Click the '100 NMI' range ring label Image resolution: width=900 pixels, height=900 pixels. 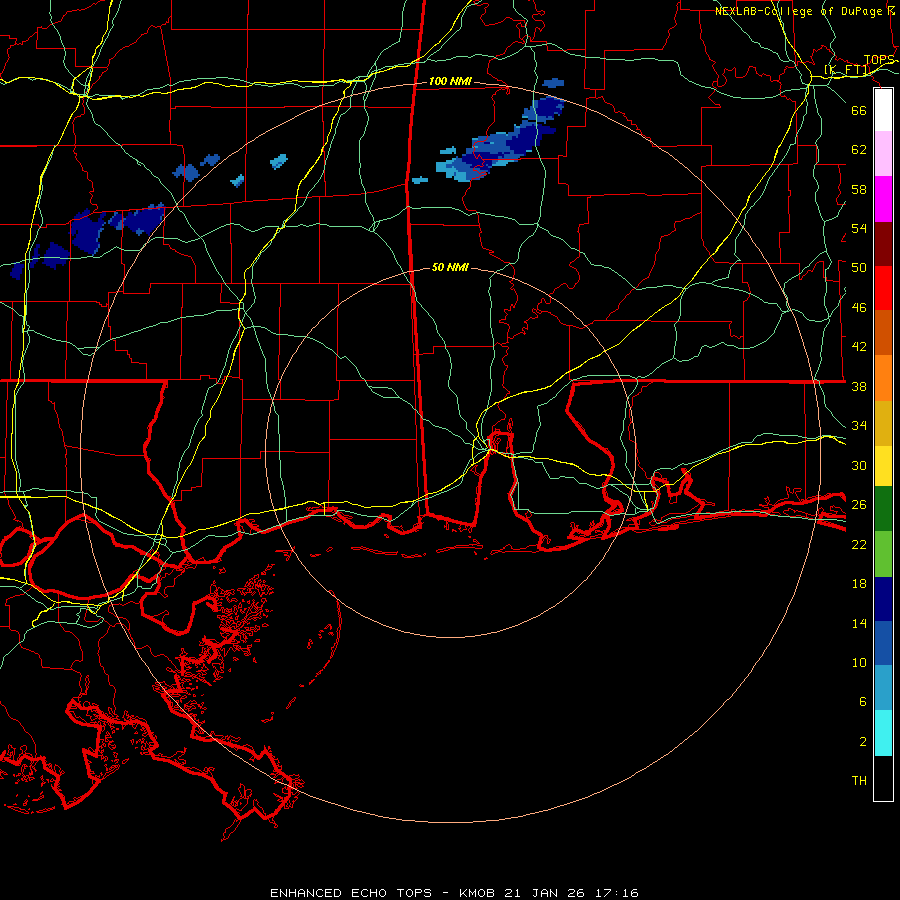[450, 82]
